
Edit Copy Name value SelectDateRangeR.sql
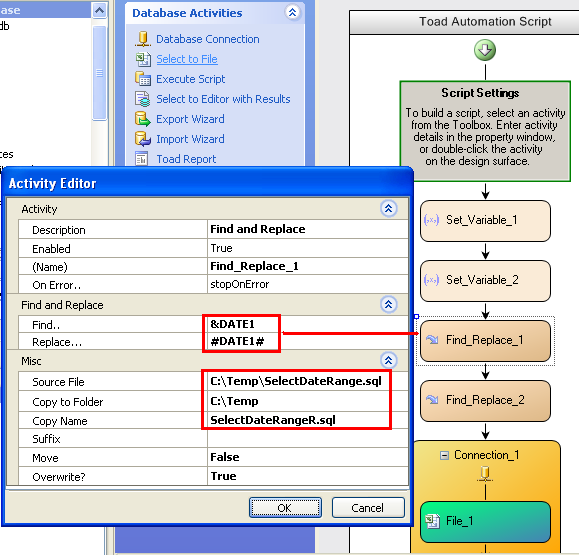(308, 420)
